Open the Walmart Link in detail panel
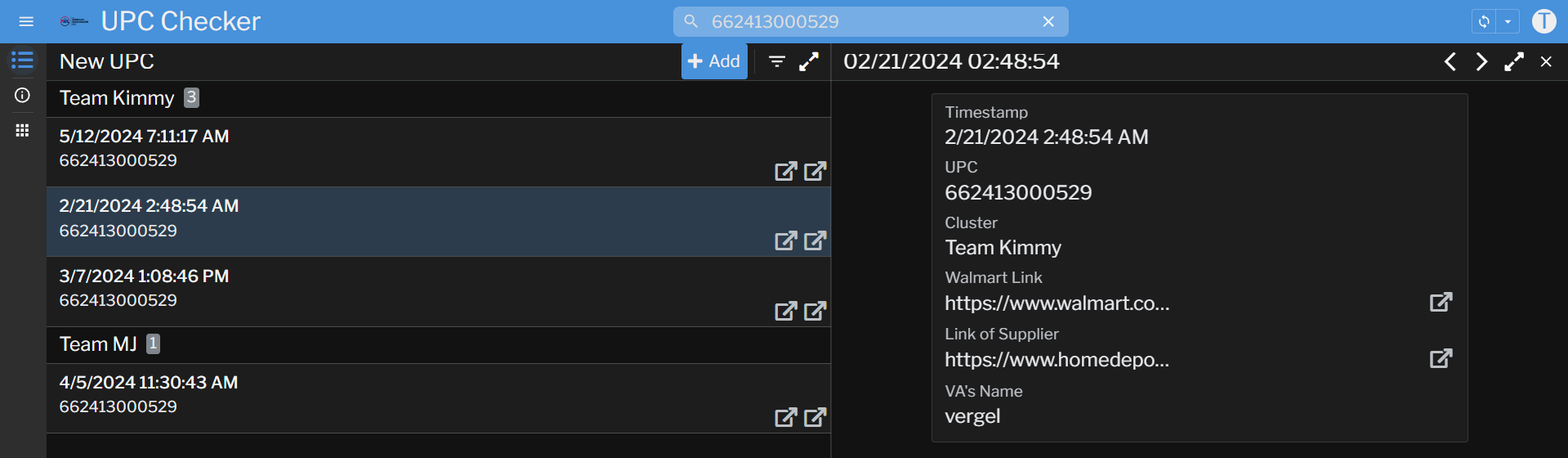 click(1441, 302)
